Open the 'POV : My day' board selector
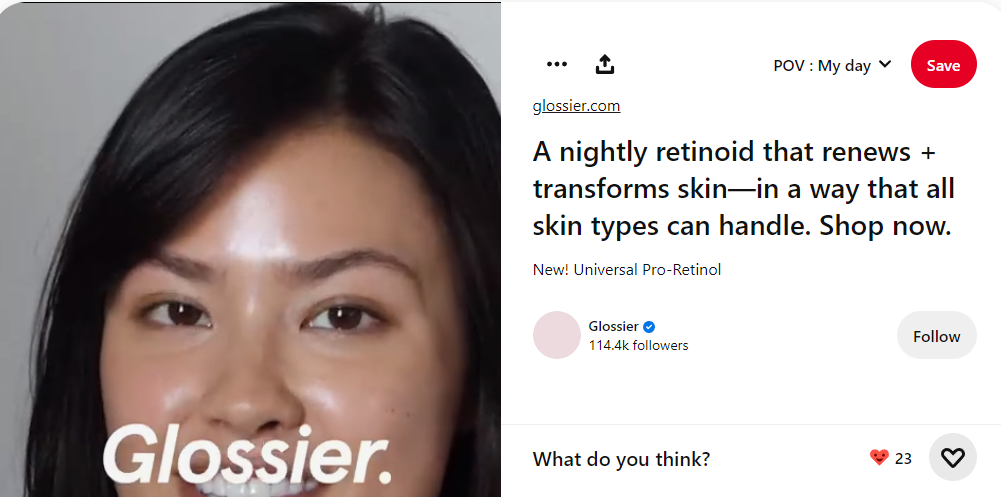This screenshot has height=497, width=1001. (832, 65)
